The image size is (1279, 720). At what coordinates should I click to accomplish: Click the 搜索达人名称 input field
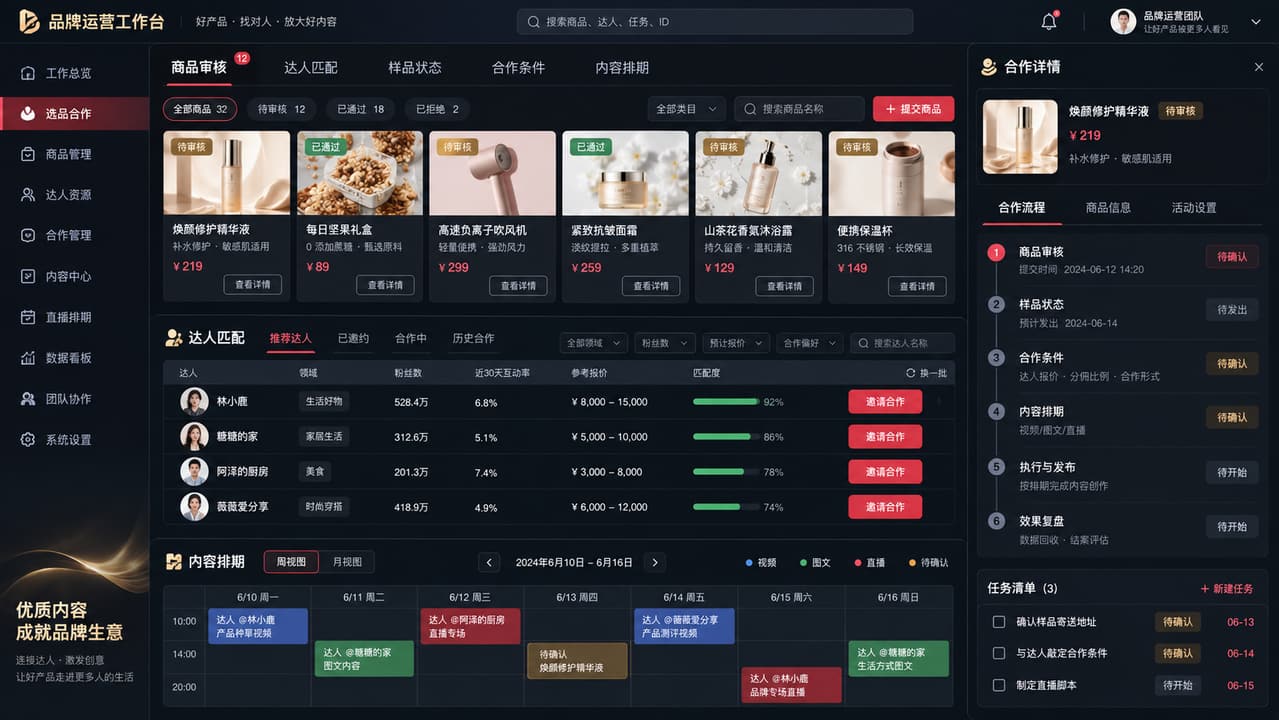902,343
